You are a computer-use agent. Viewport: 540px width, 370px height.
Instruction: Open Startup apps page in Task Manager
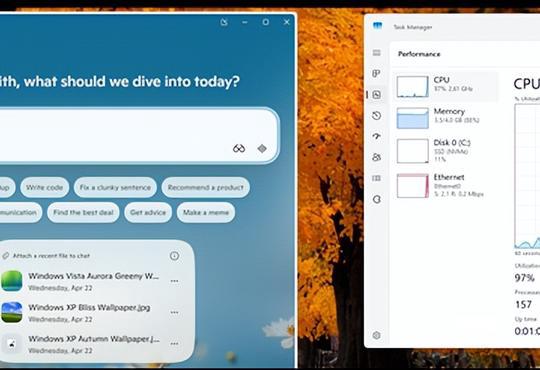pos(376,136)
